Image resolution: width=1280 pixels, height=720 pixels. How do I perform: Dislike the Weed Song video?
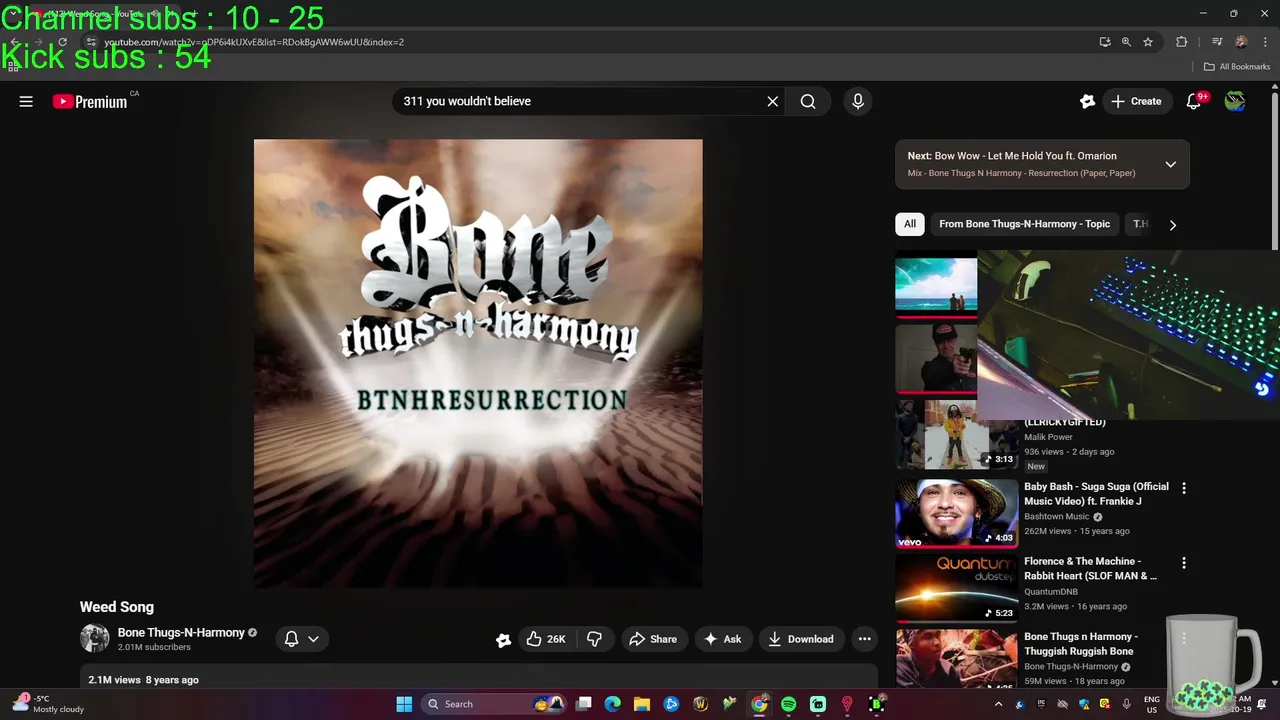[594, 639]
